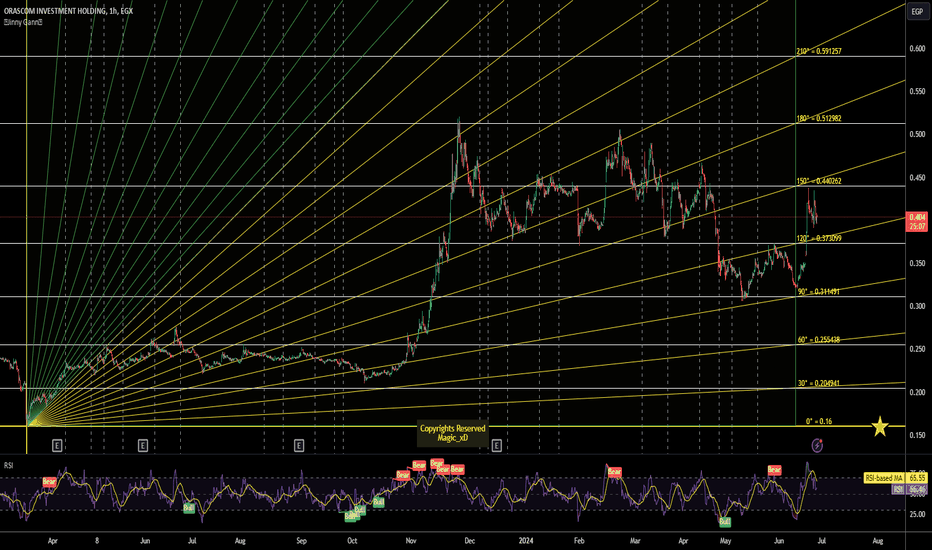Click the May label on the time axis
Viewport: 932px width, 550px height.
(x=725, y=540)
